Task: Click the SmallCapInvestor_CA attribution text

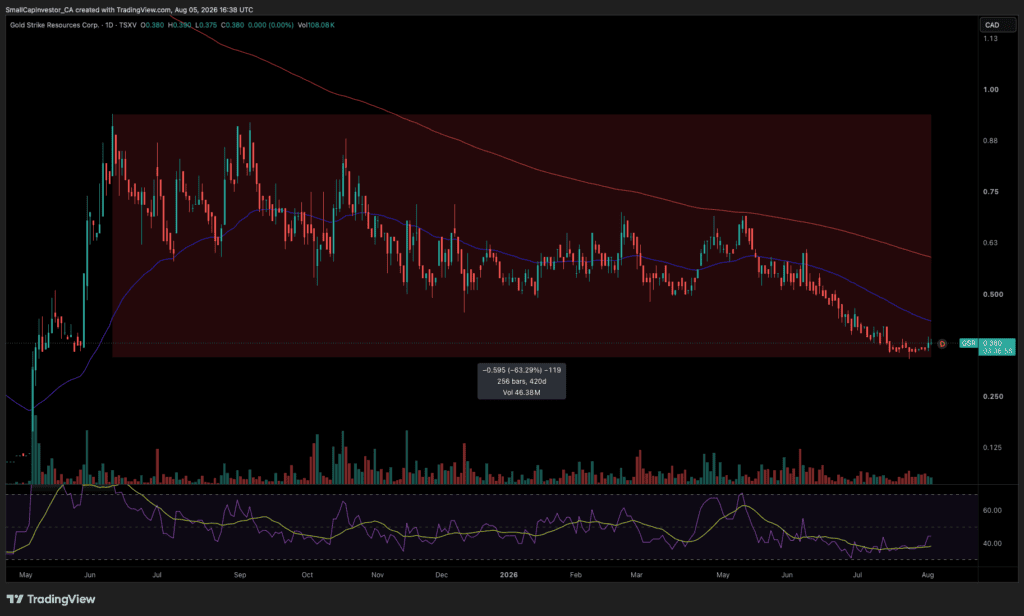Action: tap(39, 10)
